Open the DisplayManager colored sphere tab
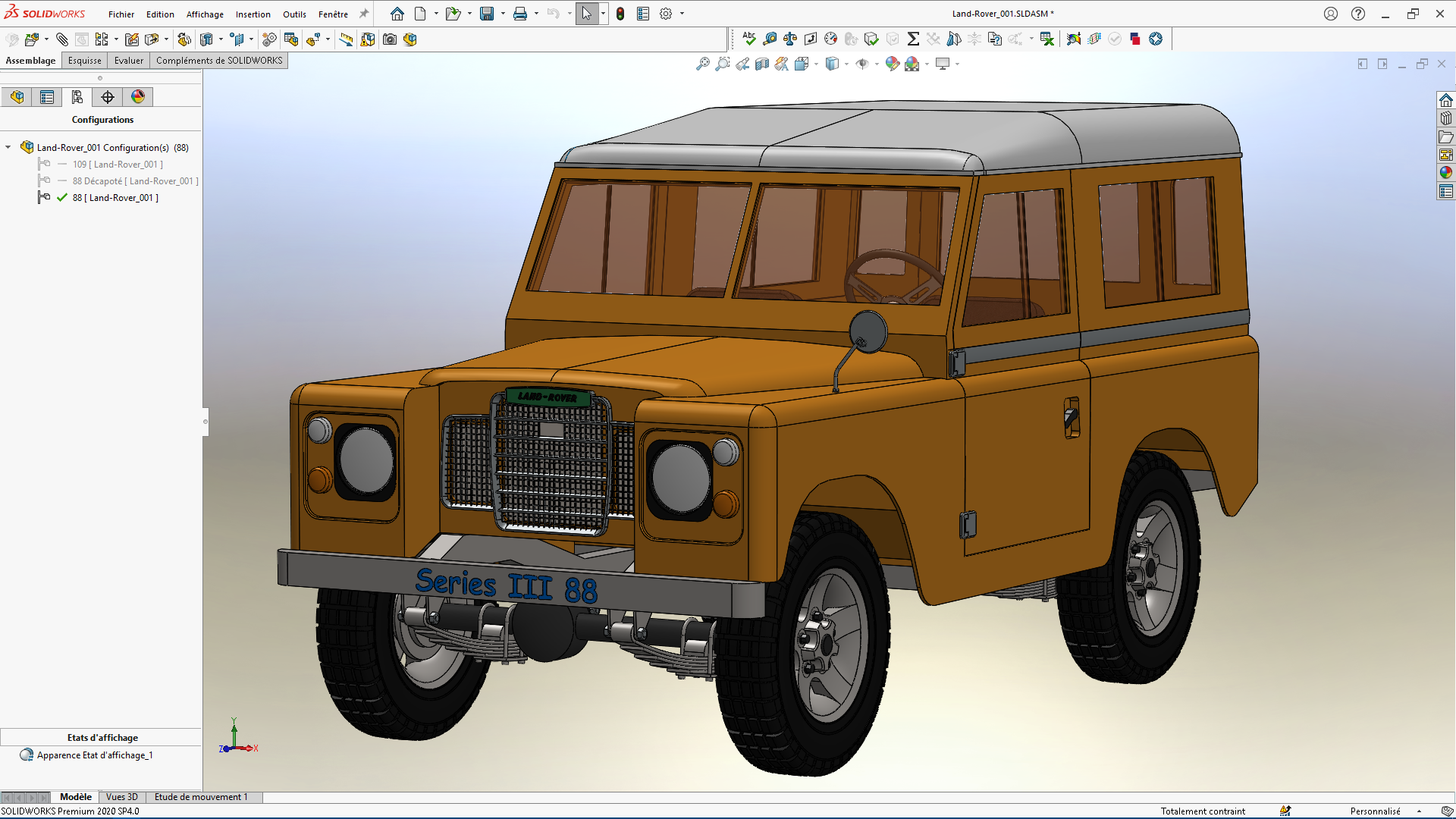This screenshot has width=1456, height=819. (x=138, y=97)
